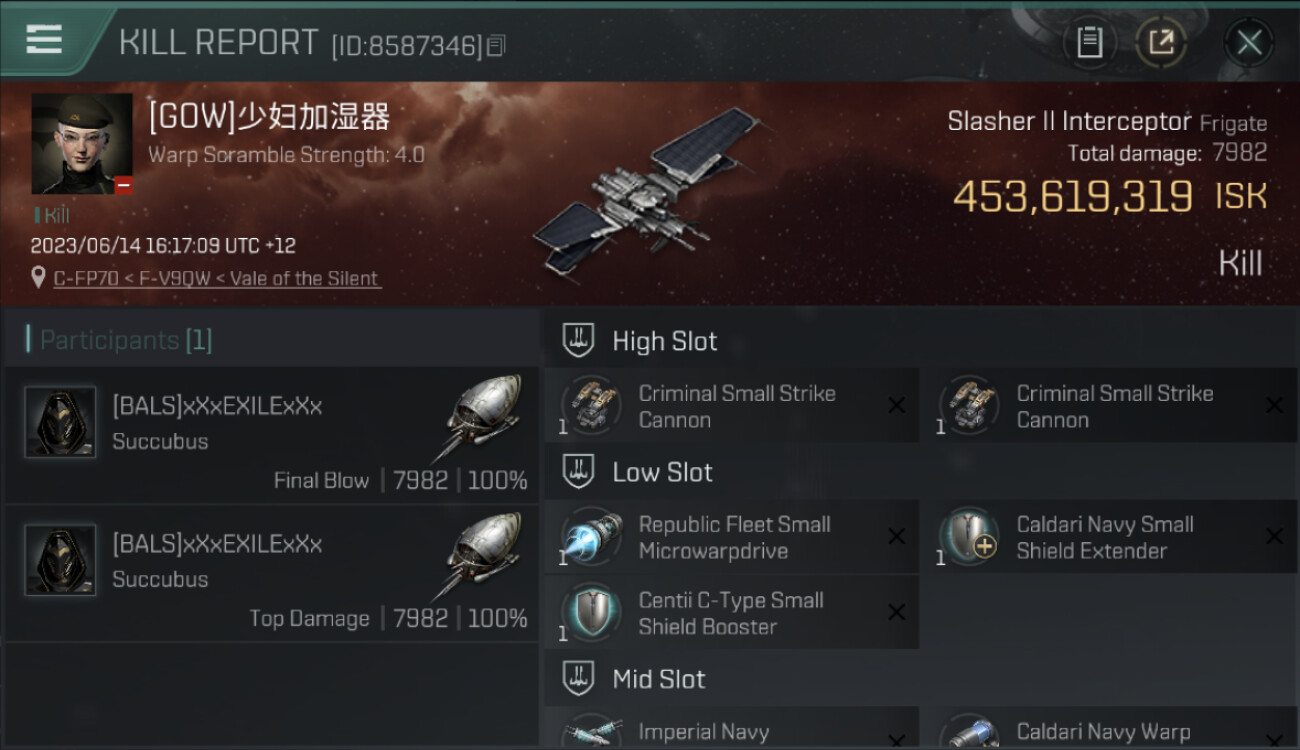
Task: Click the share kill report icon
Action: [x=1161, y=42]
